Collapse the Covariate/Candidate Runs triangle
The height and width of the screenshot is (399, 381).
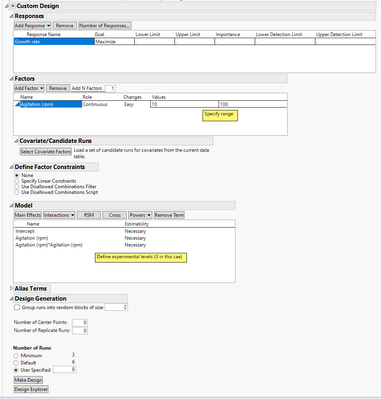point(16,141)
